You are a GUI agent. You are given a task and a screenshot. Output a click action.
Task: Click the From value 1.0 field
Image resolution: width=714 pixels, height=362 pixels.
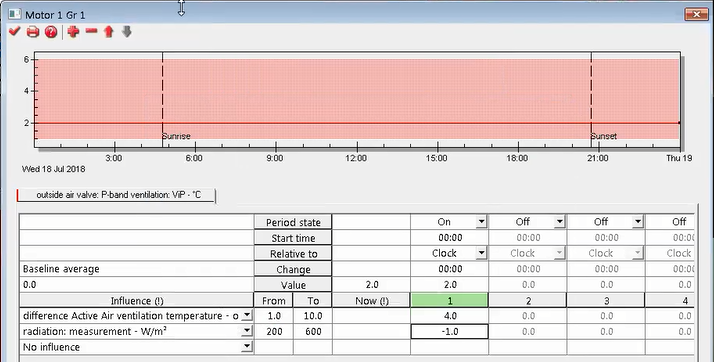tap(274, 316)
